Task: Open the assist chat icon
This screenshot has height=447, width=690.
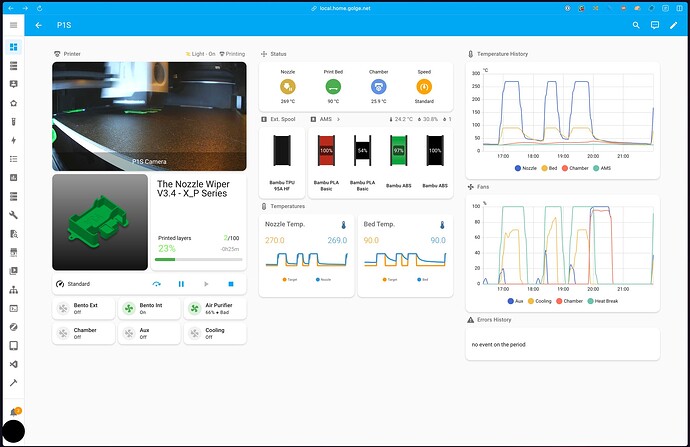Action: tap(655, 25)
